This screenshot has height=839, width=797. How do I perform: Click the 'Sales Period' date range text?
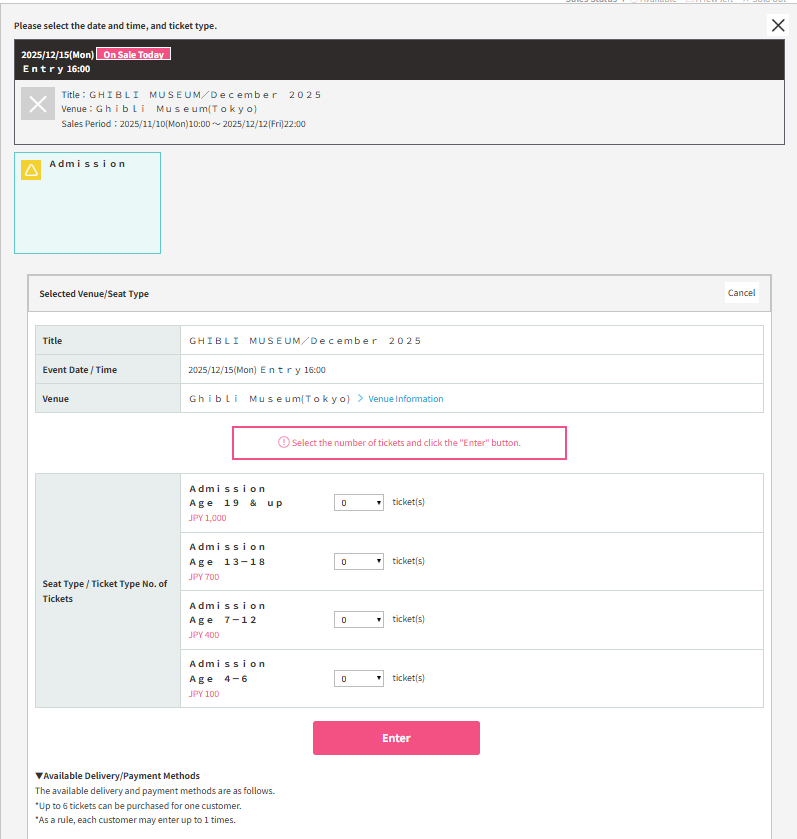(183, 124)
